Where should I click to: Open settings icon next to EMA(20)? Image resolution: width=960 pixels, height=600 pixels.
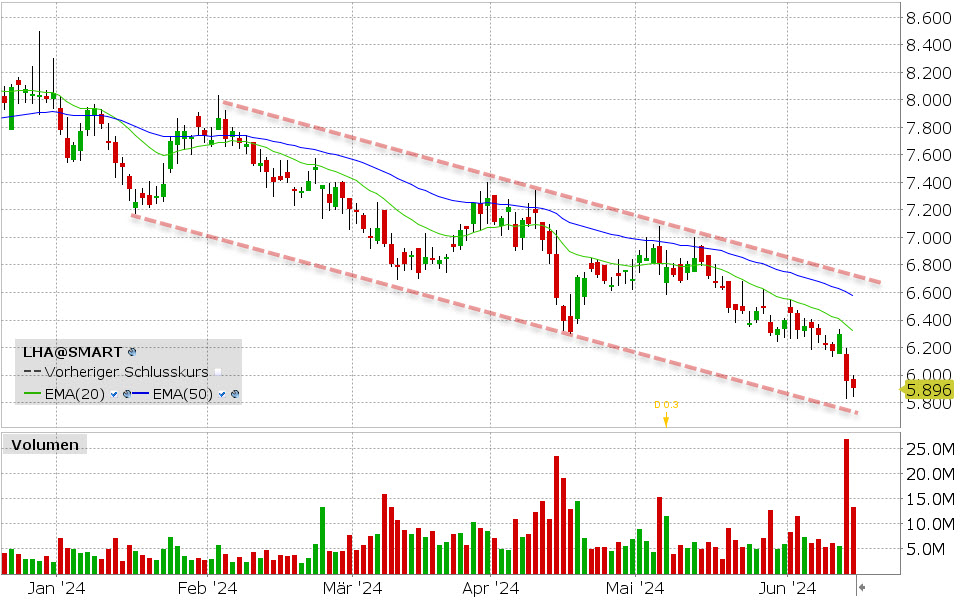(127, 394)
